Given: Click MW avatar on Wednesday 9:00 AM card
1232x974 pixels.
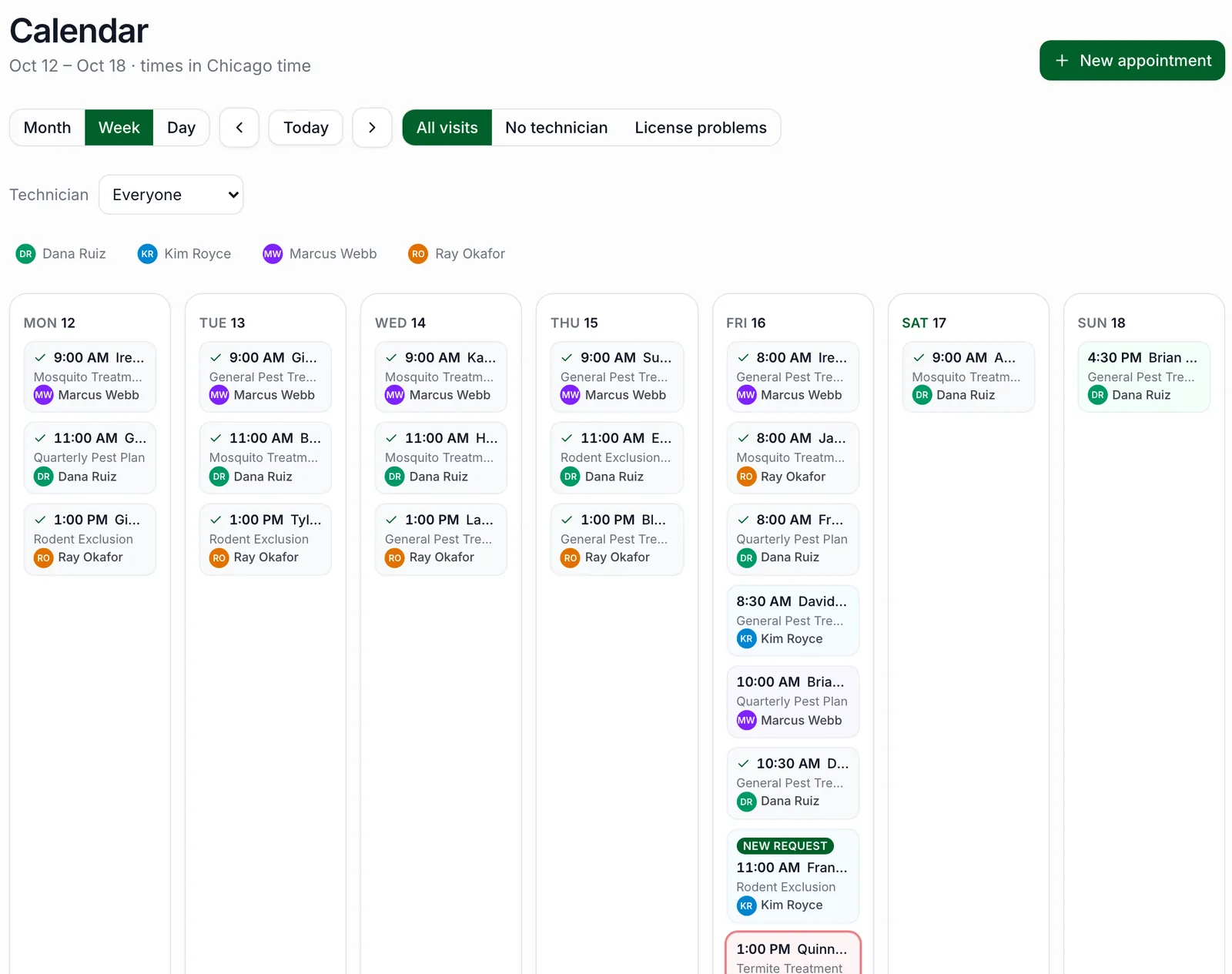Looking at the screenshot, I should (x=395, y=395).
